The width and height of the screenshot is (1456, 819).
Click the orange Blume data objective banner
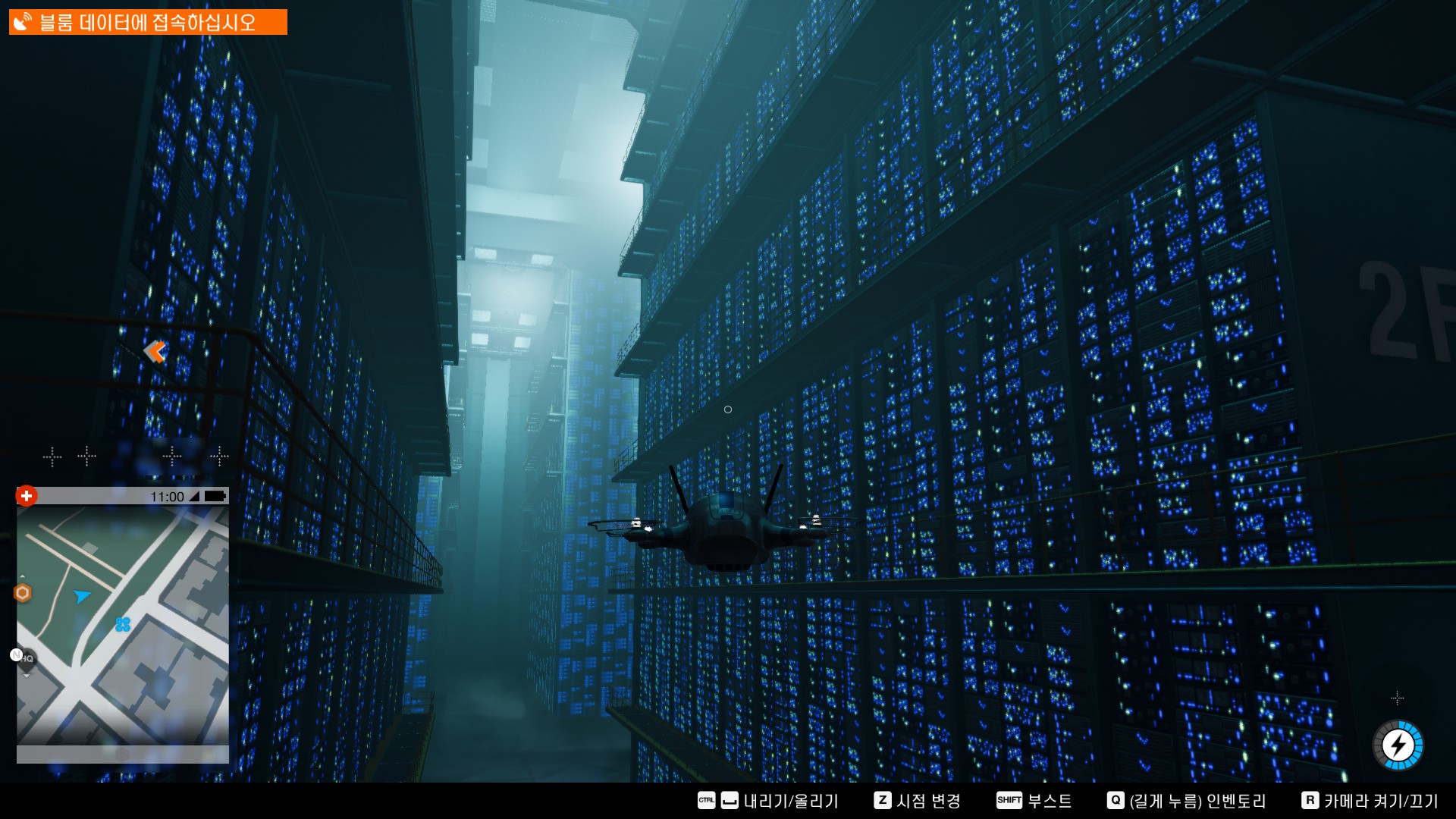point(148,22)
